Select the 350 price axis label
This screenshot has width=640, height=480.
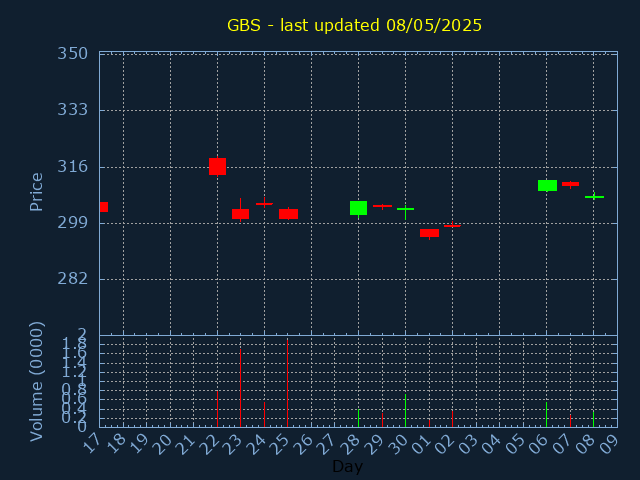pos(72,53)
